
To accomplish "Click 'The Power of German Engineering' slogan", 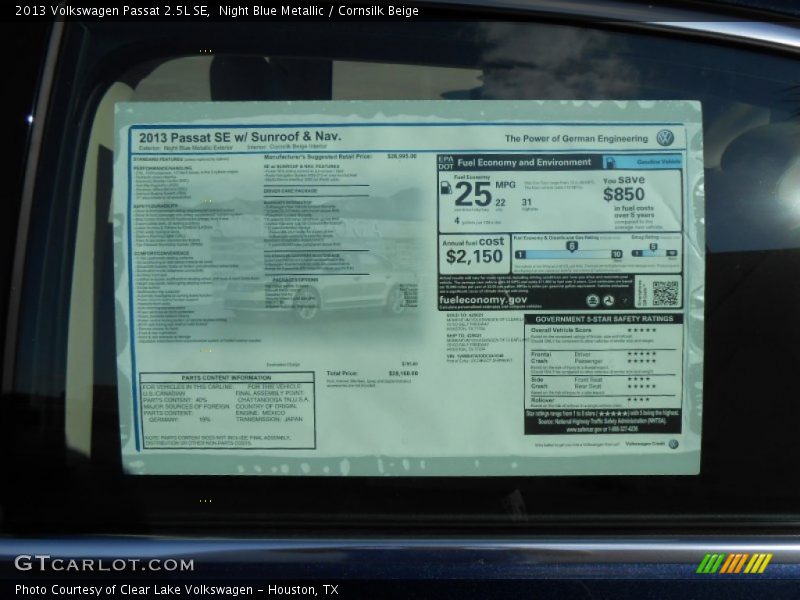I will click(577, 138).
